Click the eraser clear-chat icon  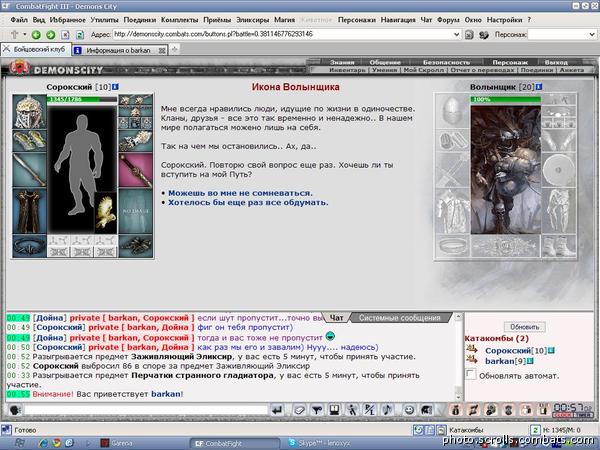click(299, 410)
